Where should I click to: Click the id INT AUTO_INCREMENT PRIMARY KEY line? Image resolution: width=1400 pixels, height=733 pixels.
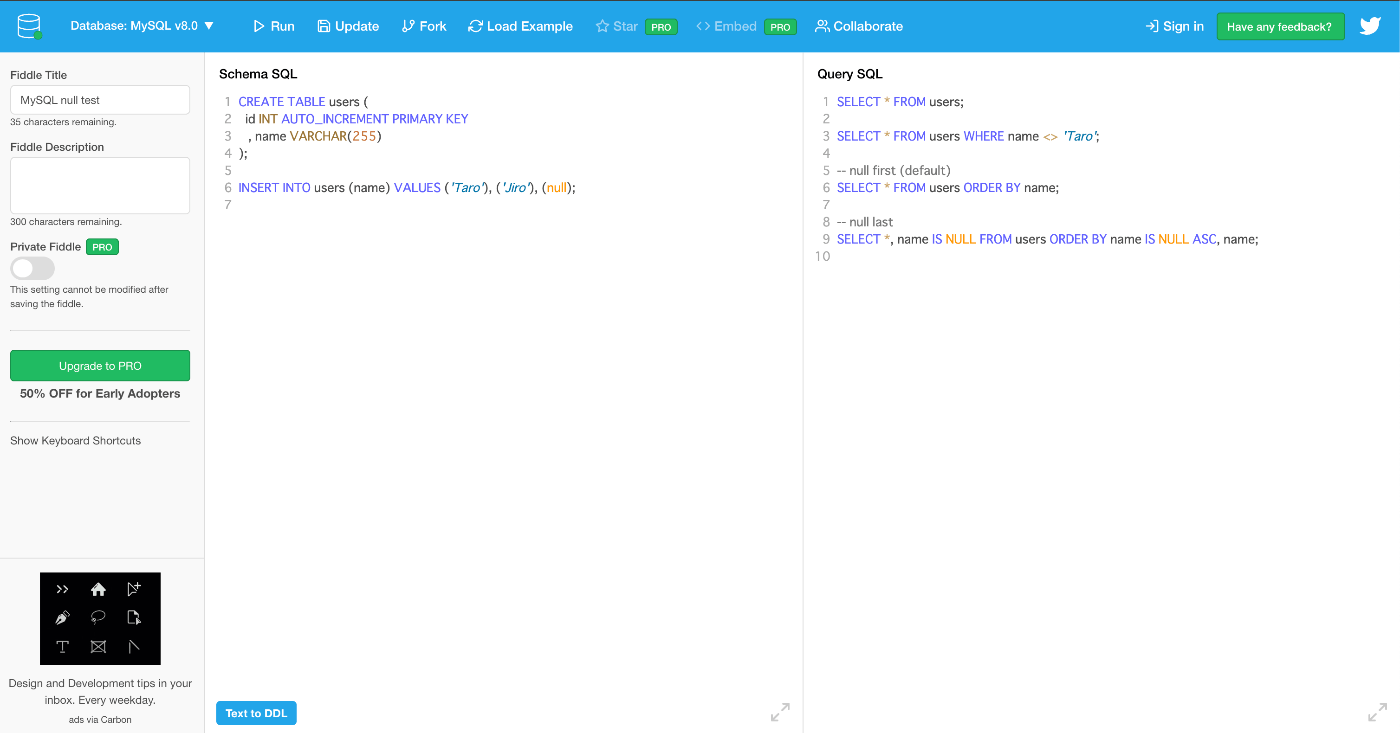(357, 119)
